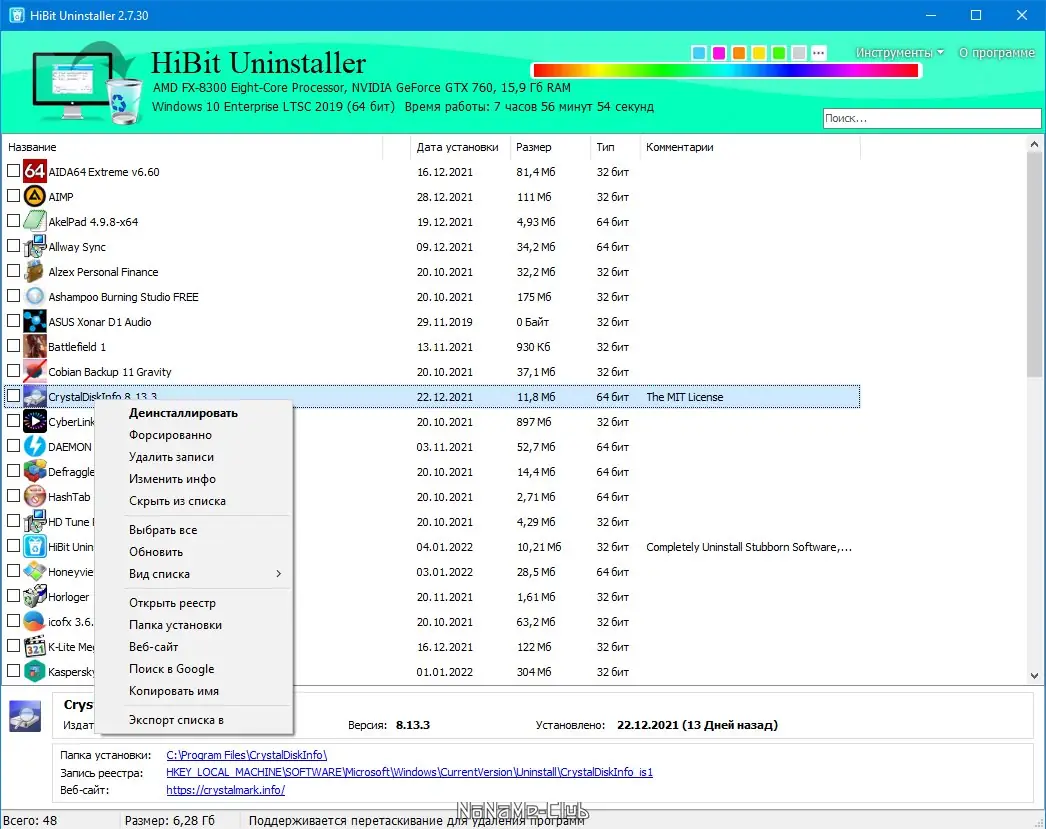Click the HiBit Uninstaller header logo
1046x829 pixels.
click(x=87, y=83)
